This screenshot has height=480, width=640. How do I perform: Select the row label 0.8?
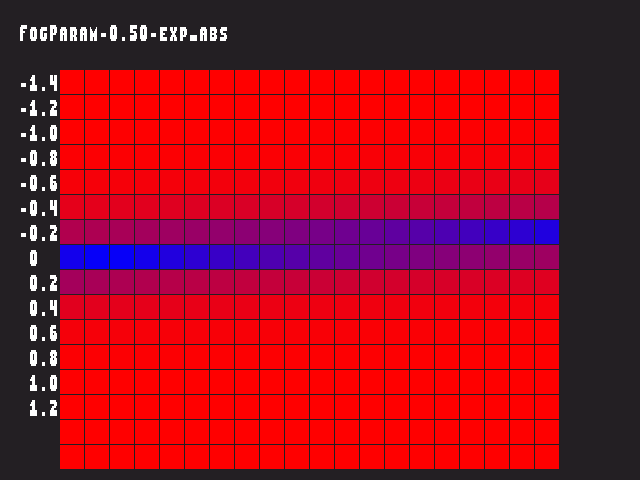click(x=44, y=358)
